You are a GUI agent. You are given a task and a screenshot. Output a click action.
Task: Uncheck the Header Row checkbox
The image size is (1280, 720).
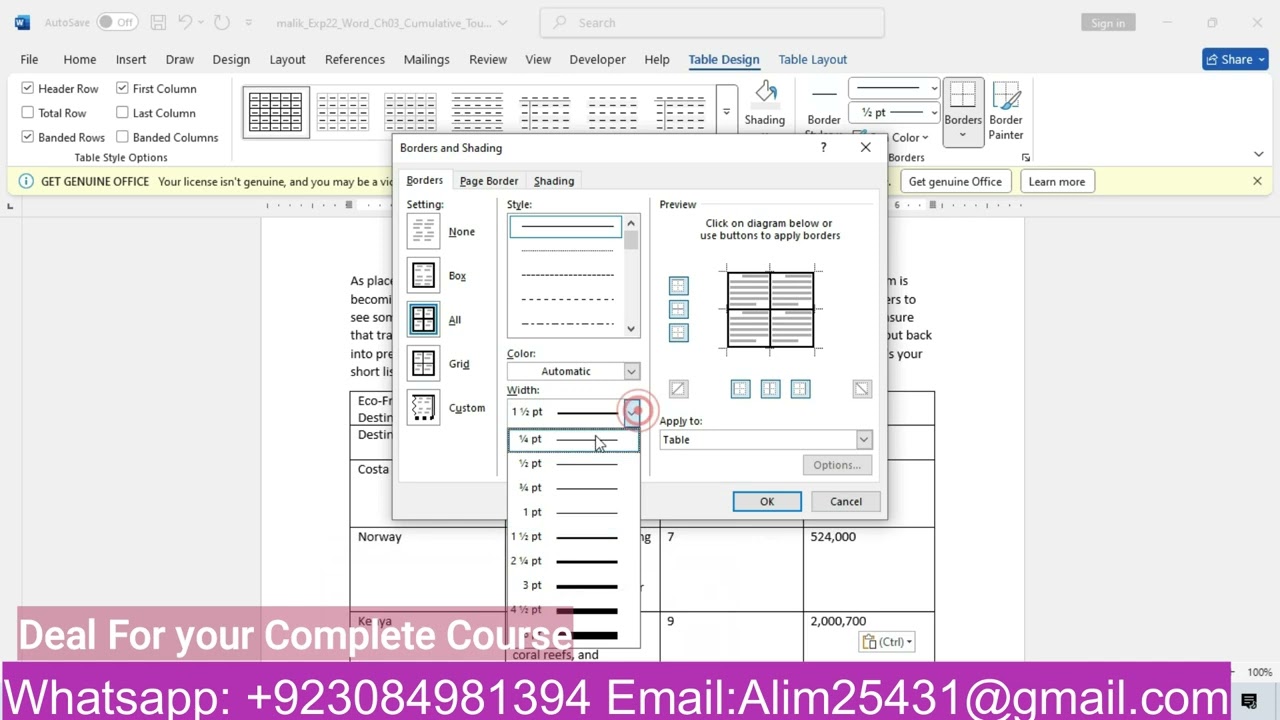point(28,88)
